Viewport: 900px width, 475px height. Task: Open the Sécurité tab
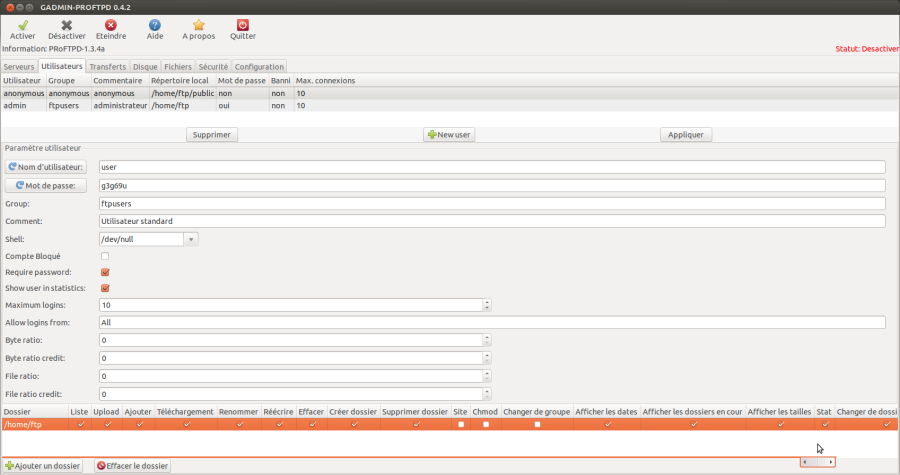[213, 67]
